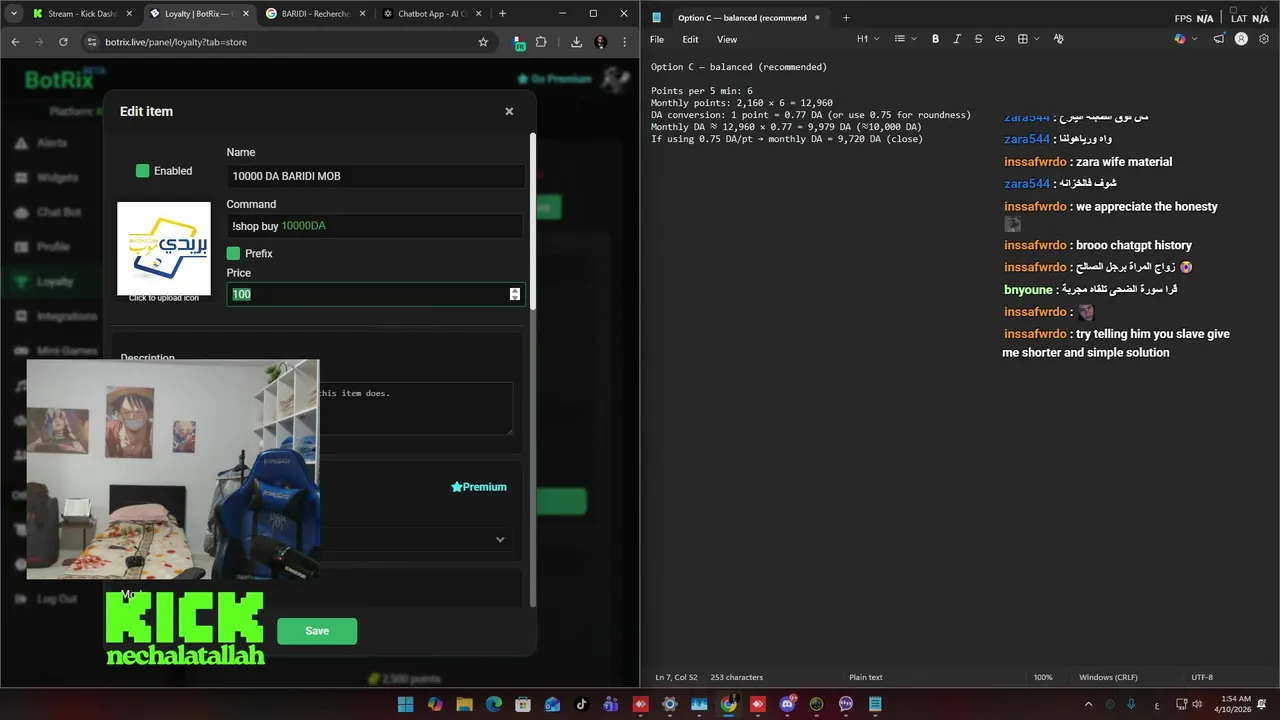Click the Command field with 10000DA
Screen dimensions: 1280x720
(375, 226)
